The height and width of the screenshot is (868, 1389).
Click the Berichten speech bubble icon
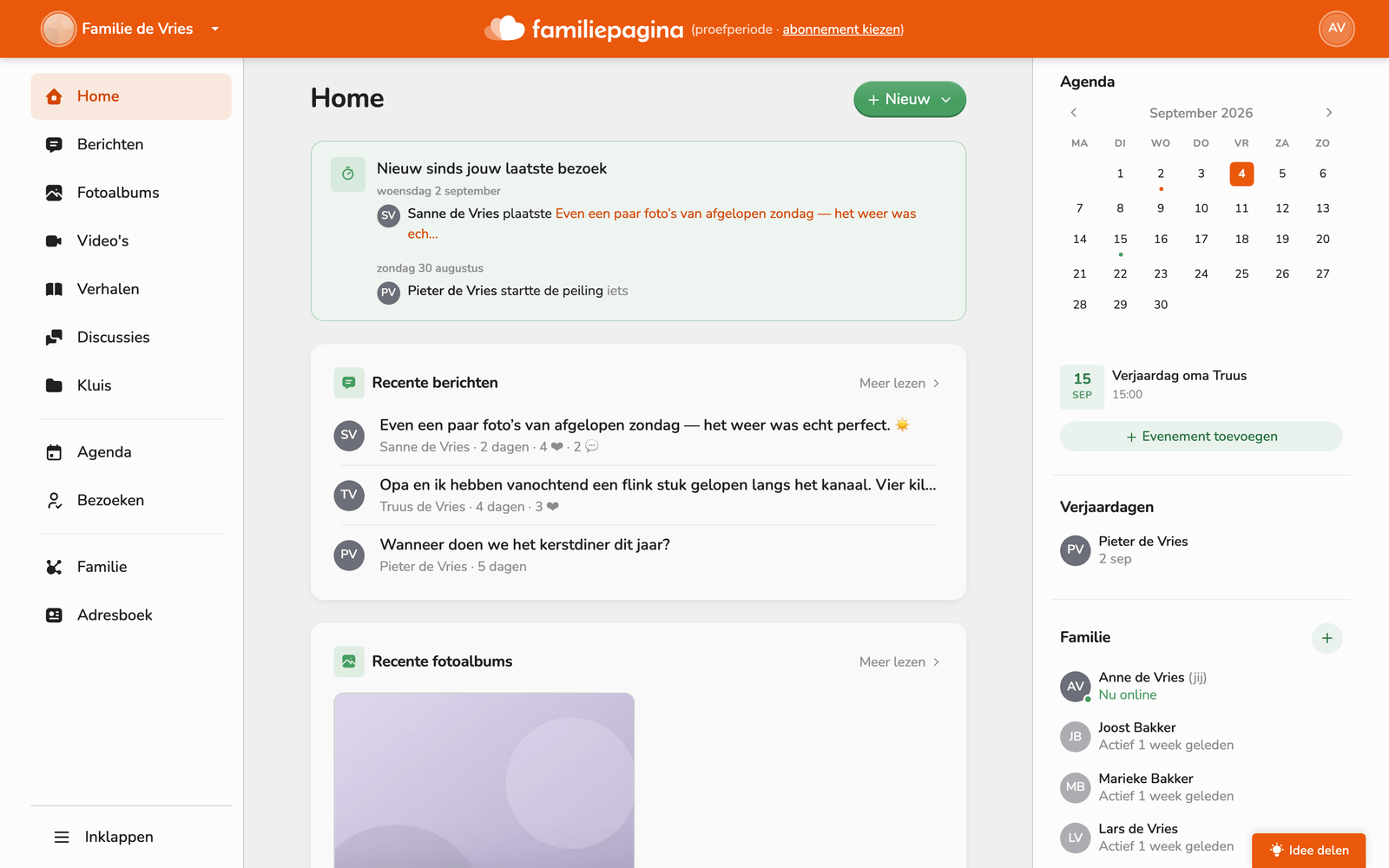[x=54, y=145]
